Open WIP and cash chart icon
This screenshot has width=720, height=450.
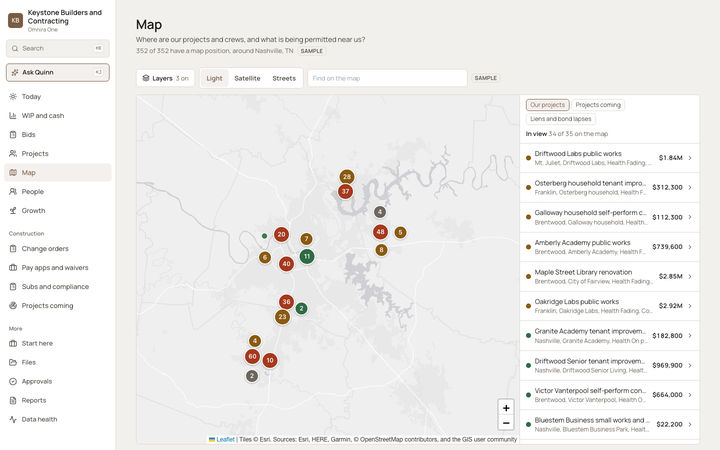[13, 116]
